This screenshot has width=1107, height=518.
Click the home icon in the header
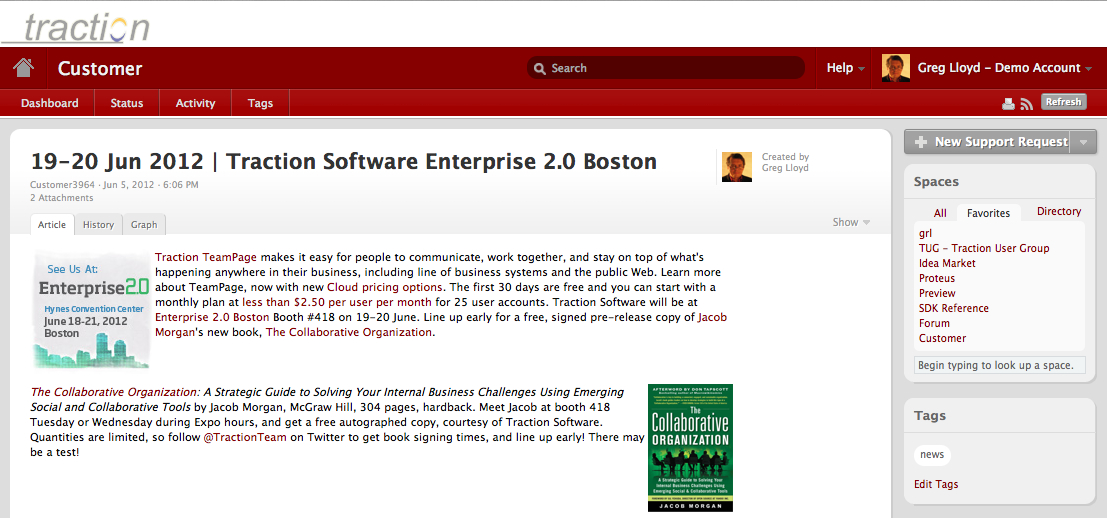click(23, 68)
